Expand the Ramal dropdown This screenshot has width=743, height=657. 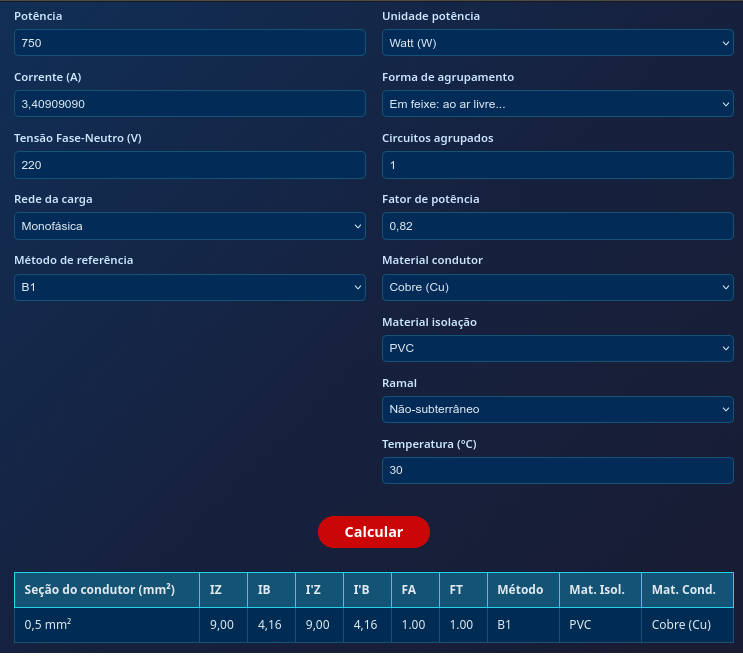pyautogui.click(x=557, y=409)
